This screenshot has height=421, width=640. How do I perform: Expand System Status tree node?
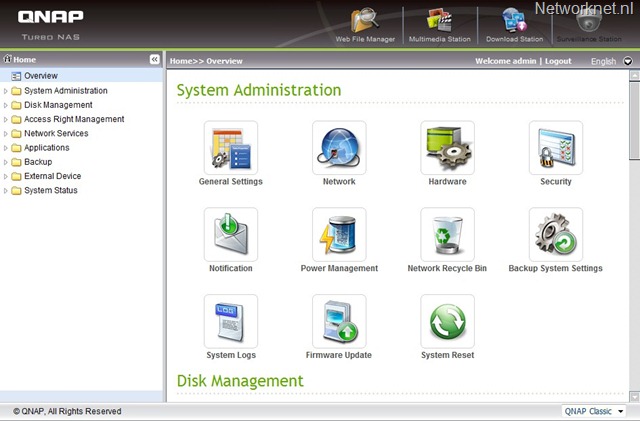(5, 191)
